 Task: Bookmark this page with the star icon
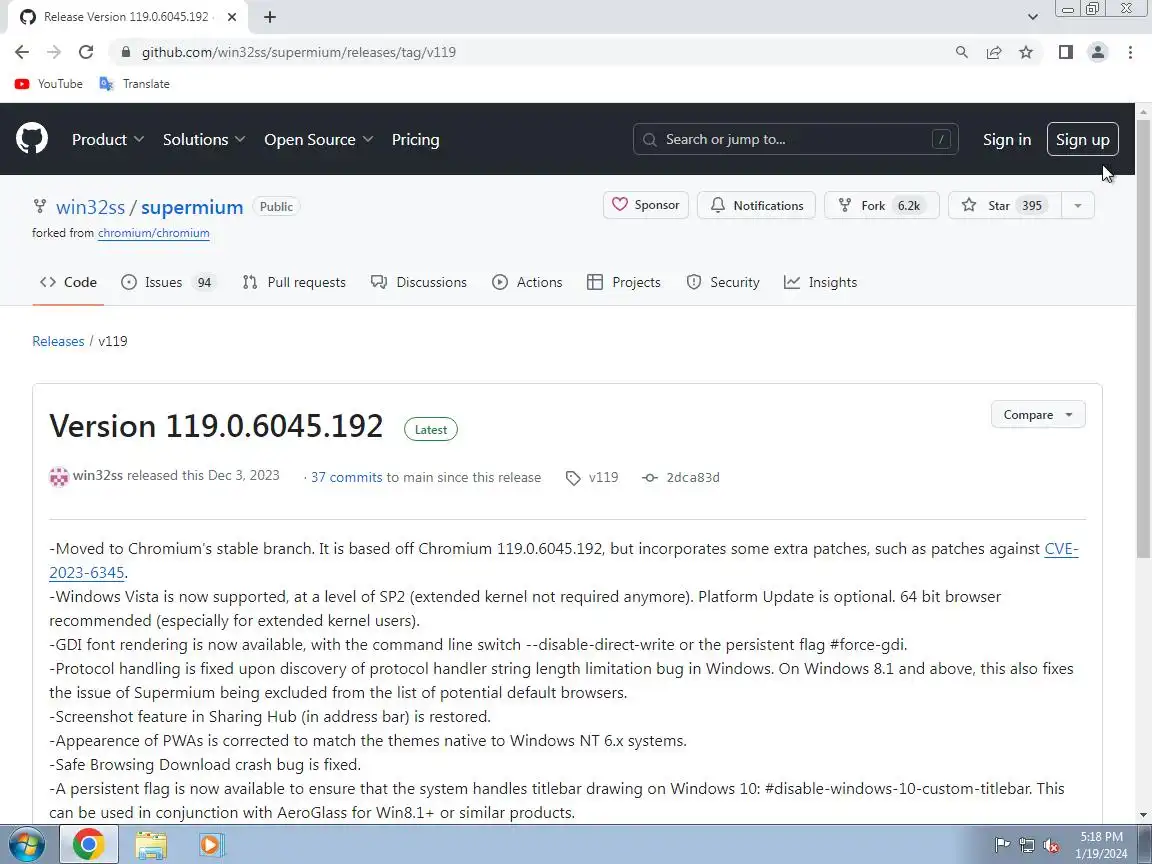coord(1026,52)
